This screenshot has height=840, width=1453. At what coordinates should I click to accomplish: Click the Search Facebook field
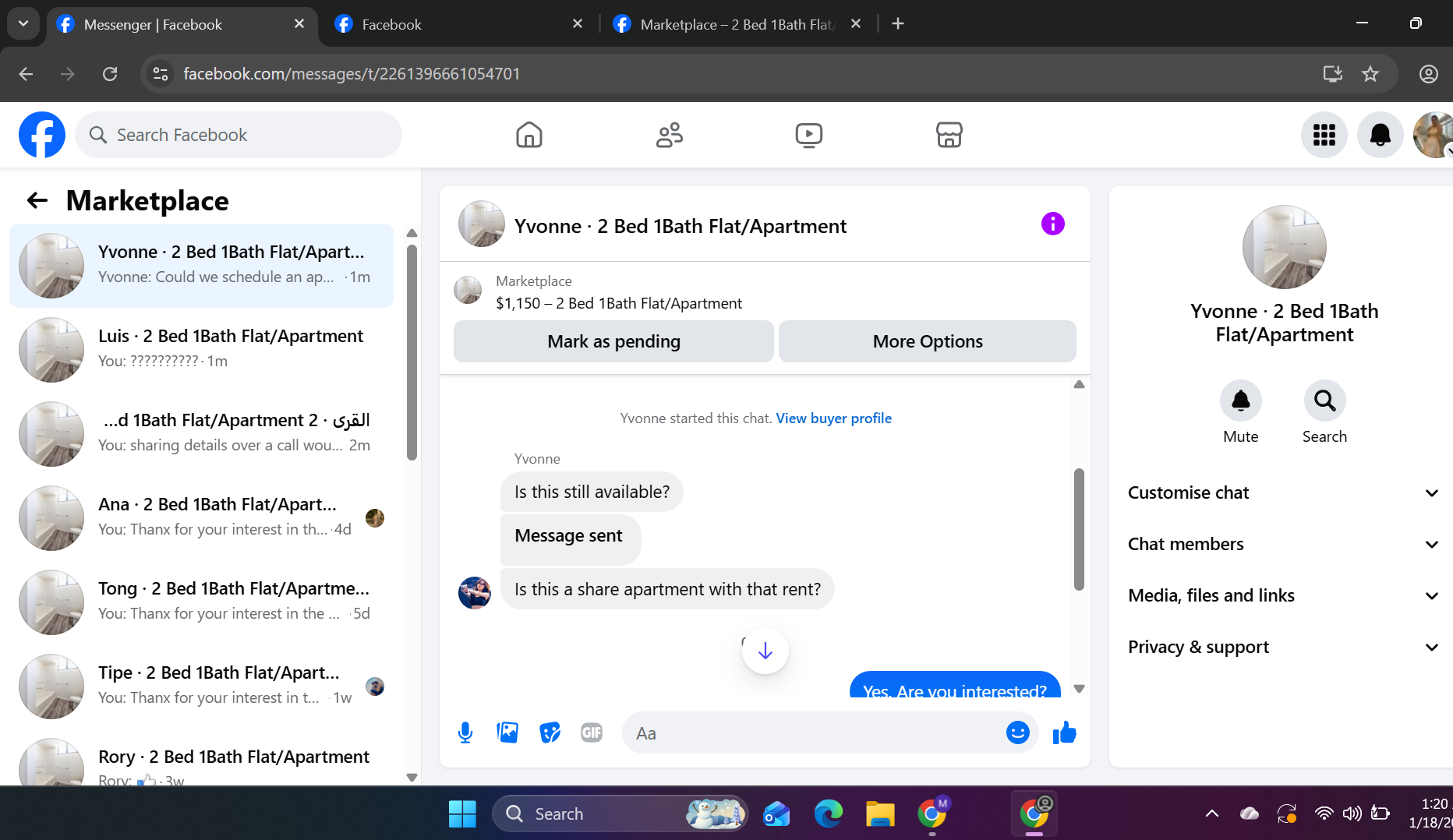(239, 135)
